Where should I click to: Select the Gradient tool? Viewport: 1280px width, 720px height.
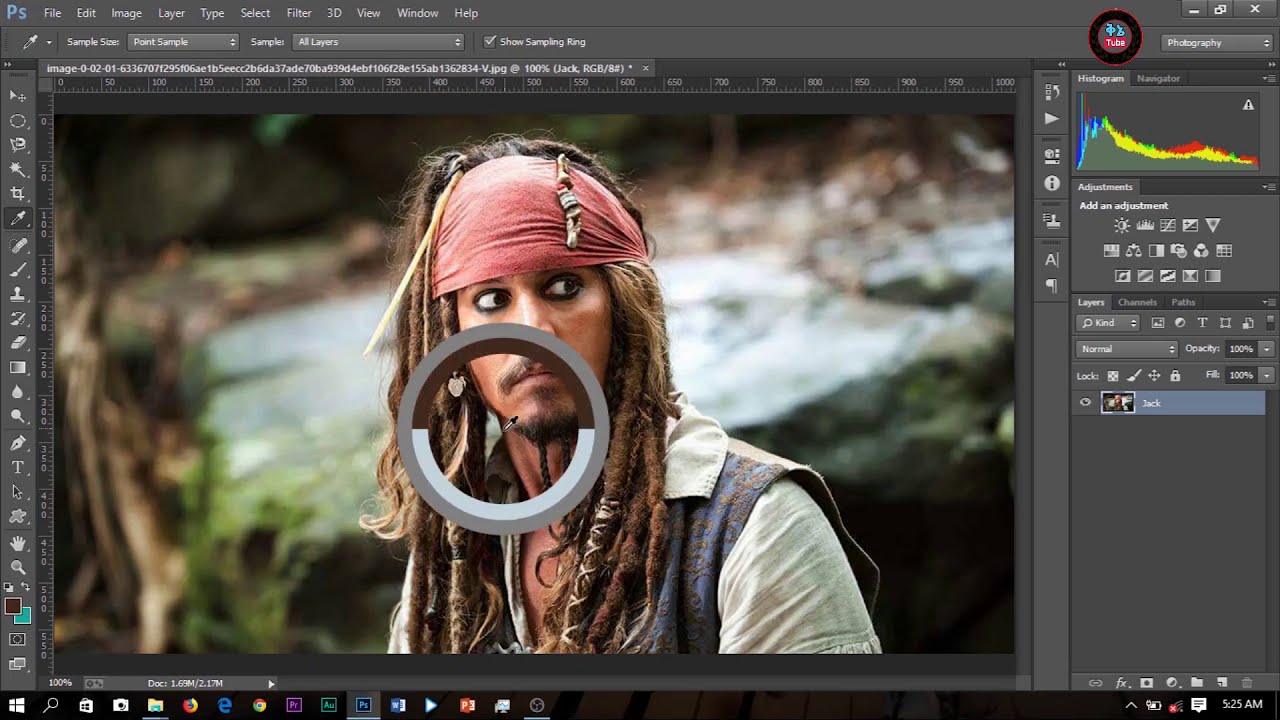click(x=18, y=368)
